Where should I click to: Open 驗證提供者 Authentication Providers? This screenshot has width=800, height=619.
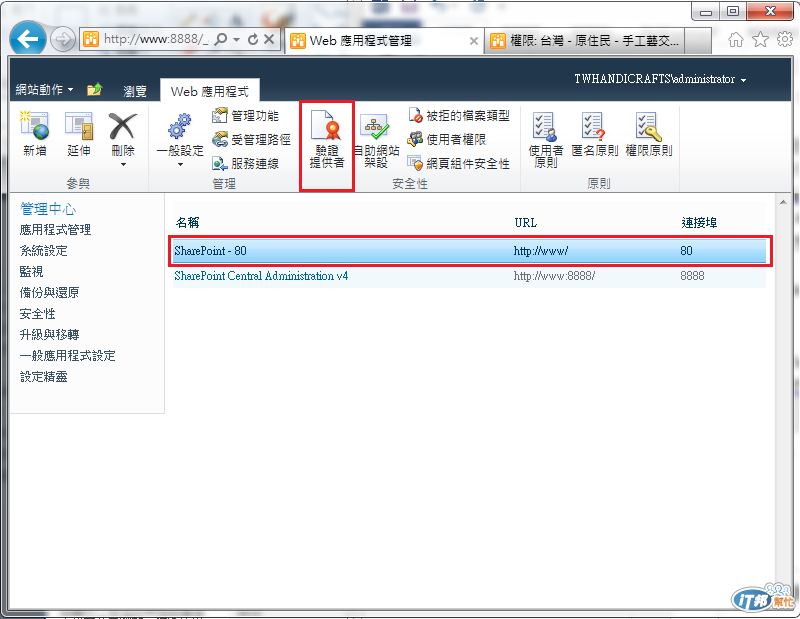click(327, 139)
